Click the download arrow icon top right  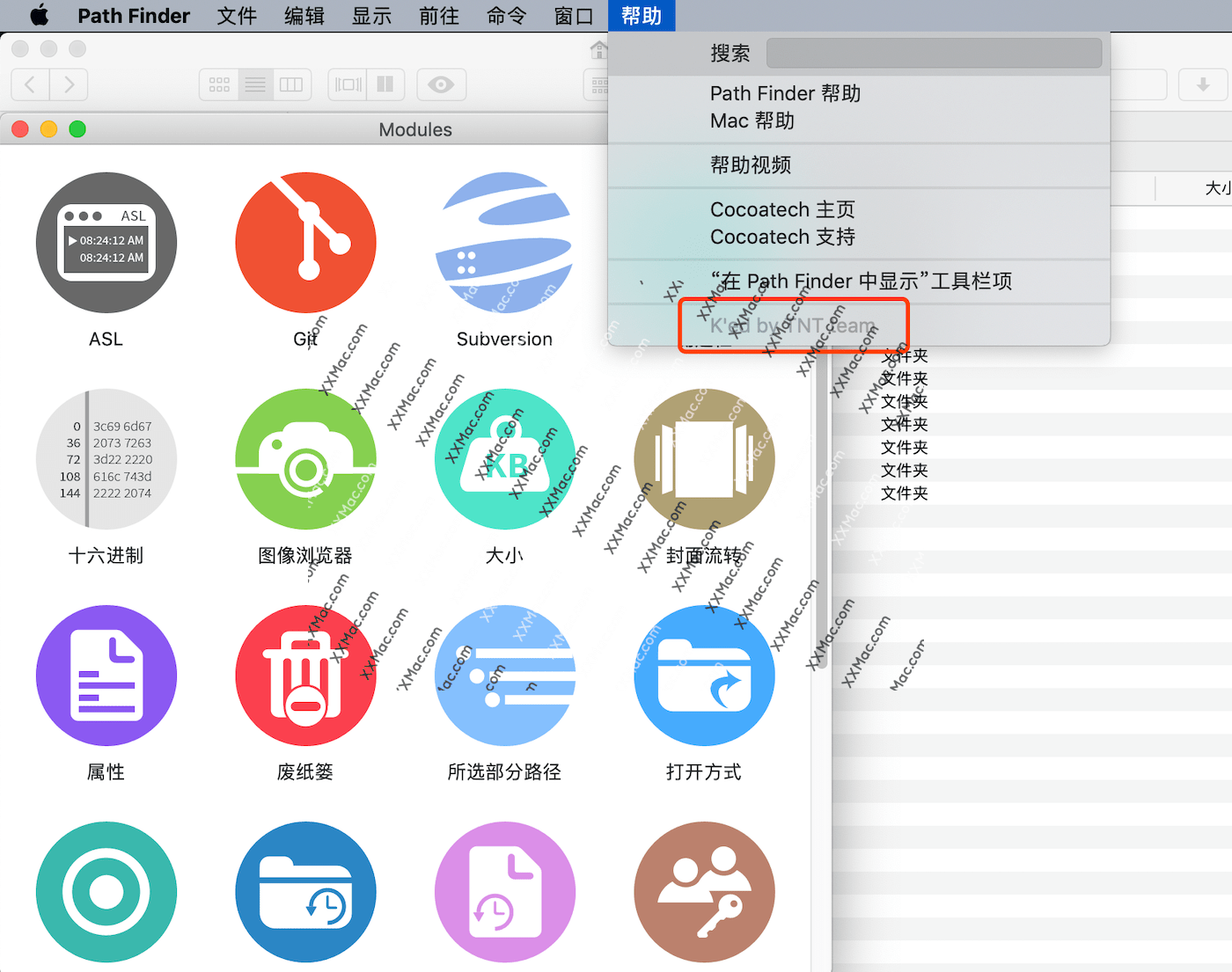tap(1203, 84)
